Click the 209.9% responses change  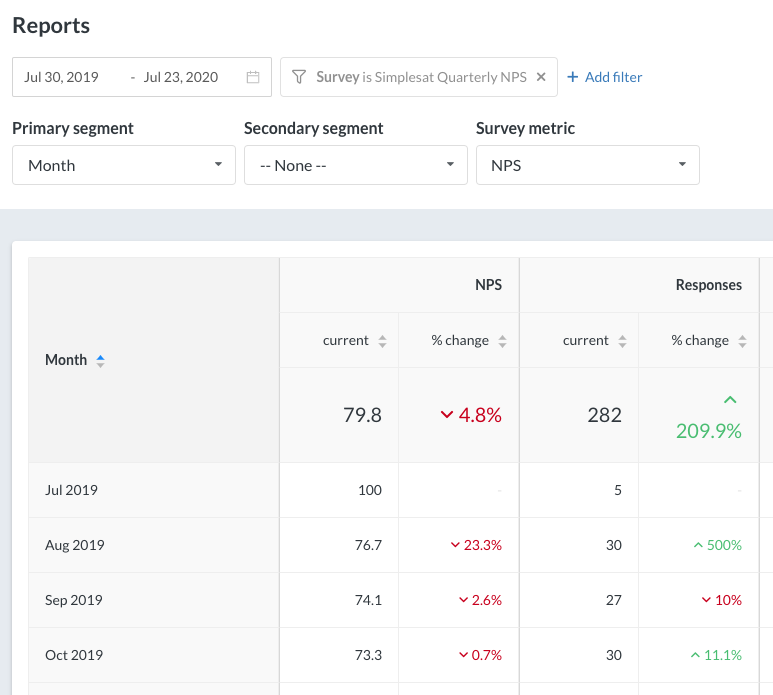[x=708, y=431]
